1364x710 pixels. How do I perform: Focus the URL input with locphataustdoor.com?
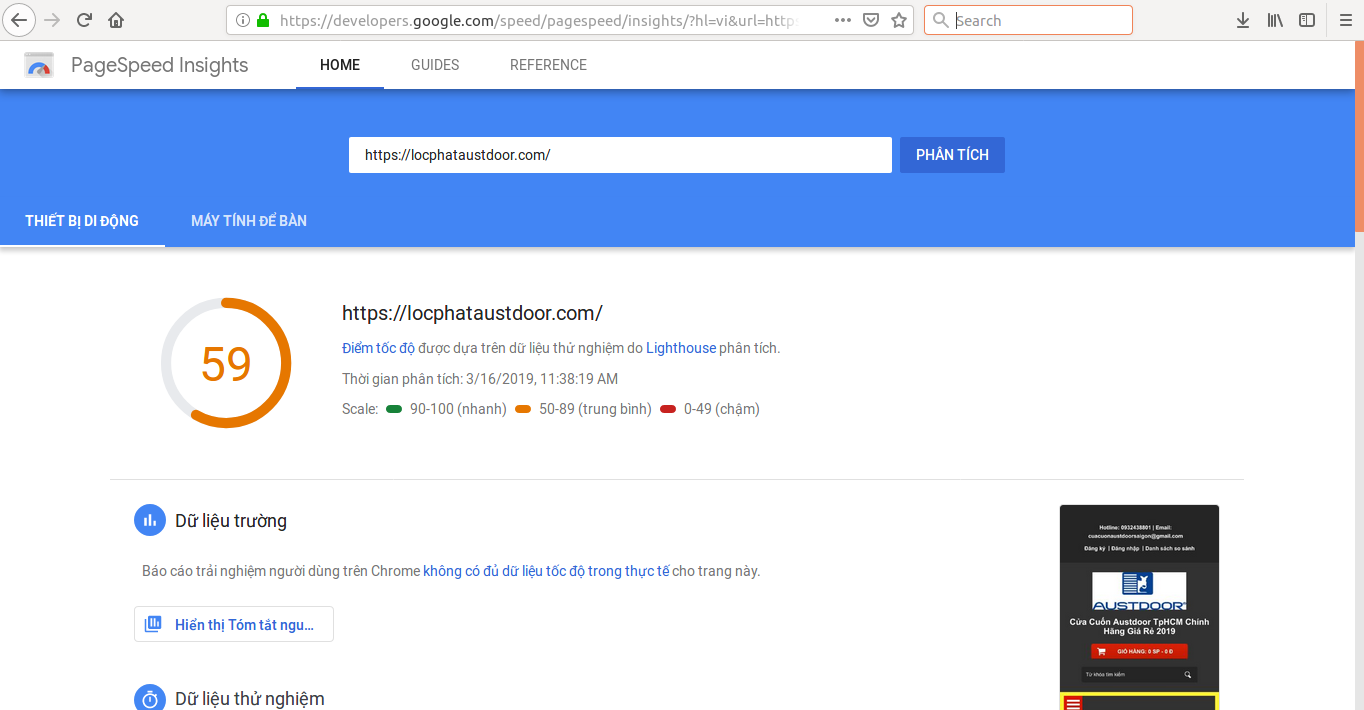point(620,155)
